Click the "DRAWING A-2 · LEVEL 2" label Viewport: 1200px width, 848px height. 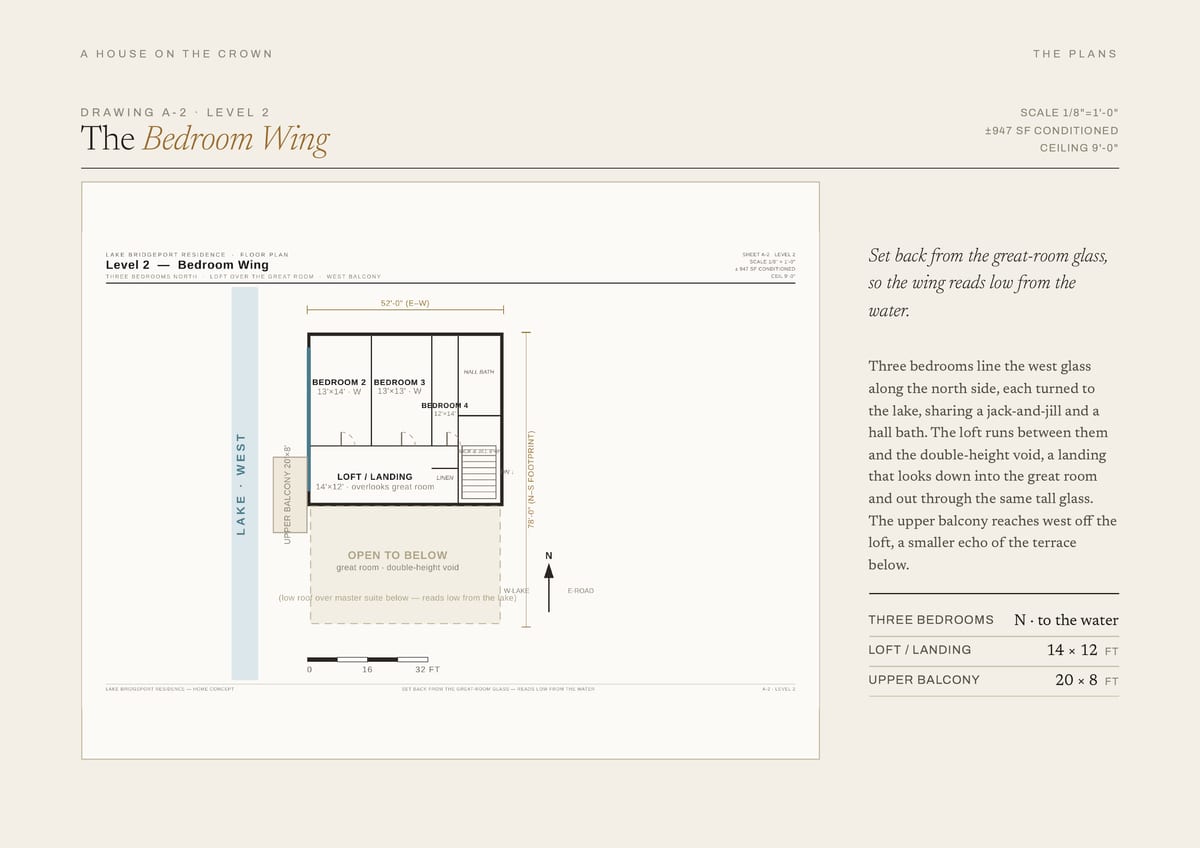175,112
